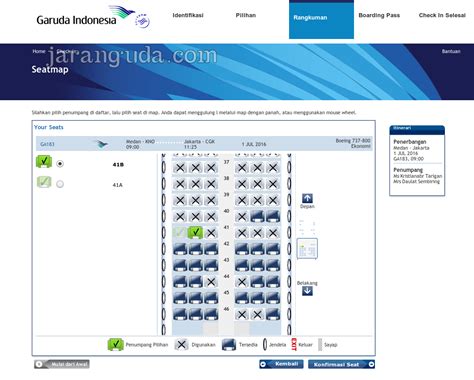
Task: Click the Konfirmasi Seat button
Action: click(x=341, y=364)
